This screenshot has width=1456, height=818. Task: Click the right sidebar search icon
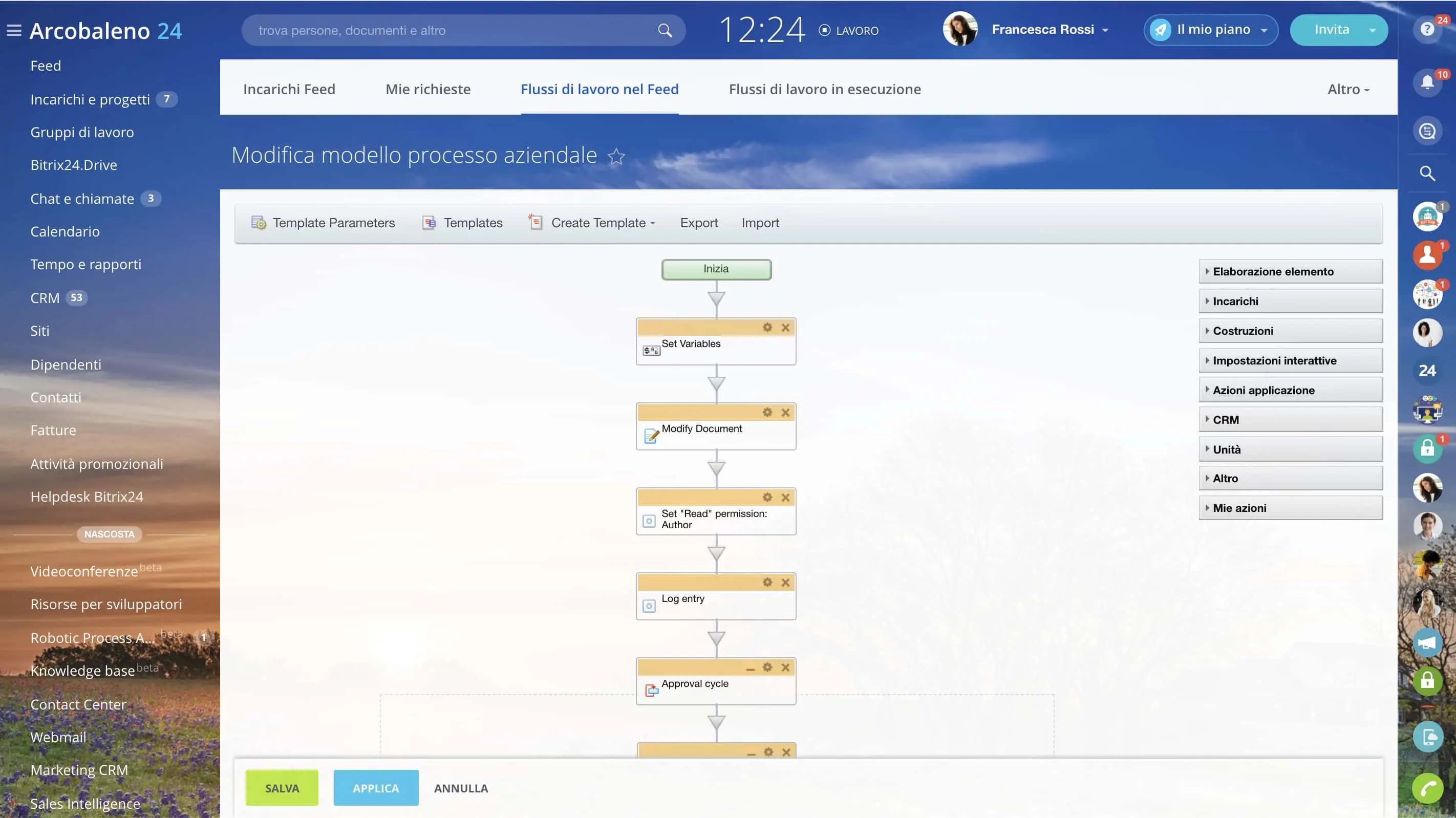1427,174
